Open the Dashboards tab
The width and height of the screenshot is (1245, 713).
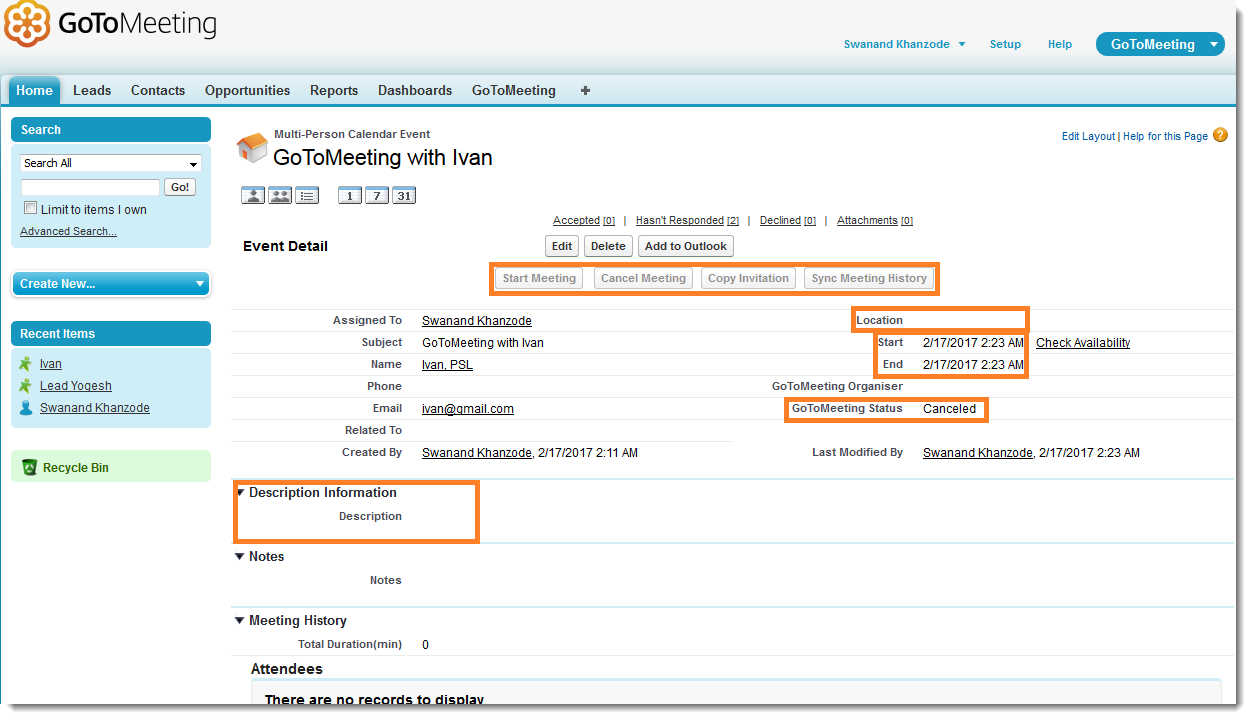[x=414, y=90]
